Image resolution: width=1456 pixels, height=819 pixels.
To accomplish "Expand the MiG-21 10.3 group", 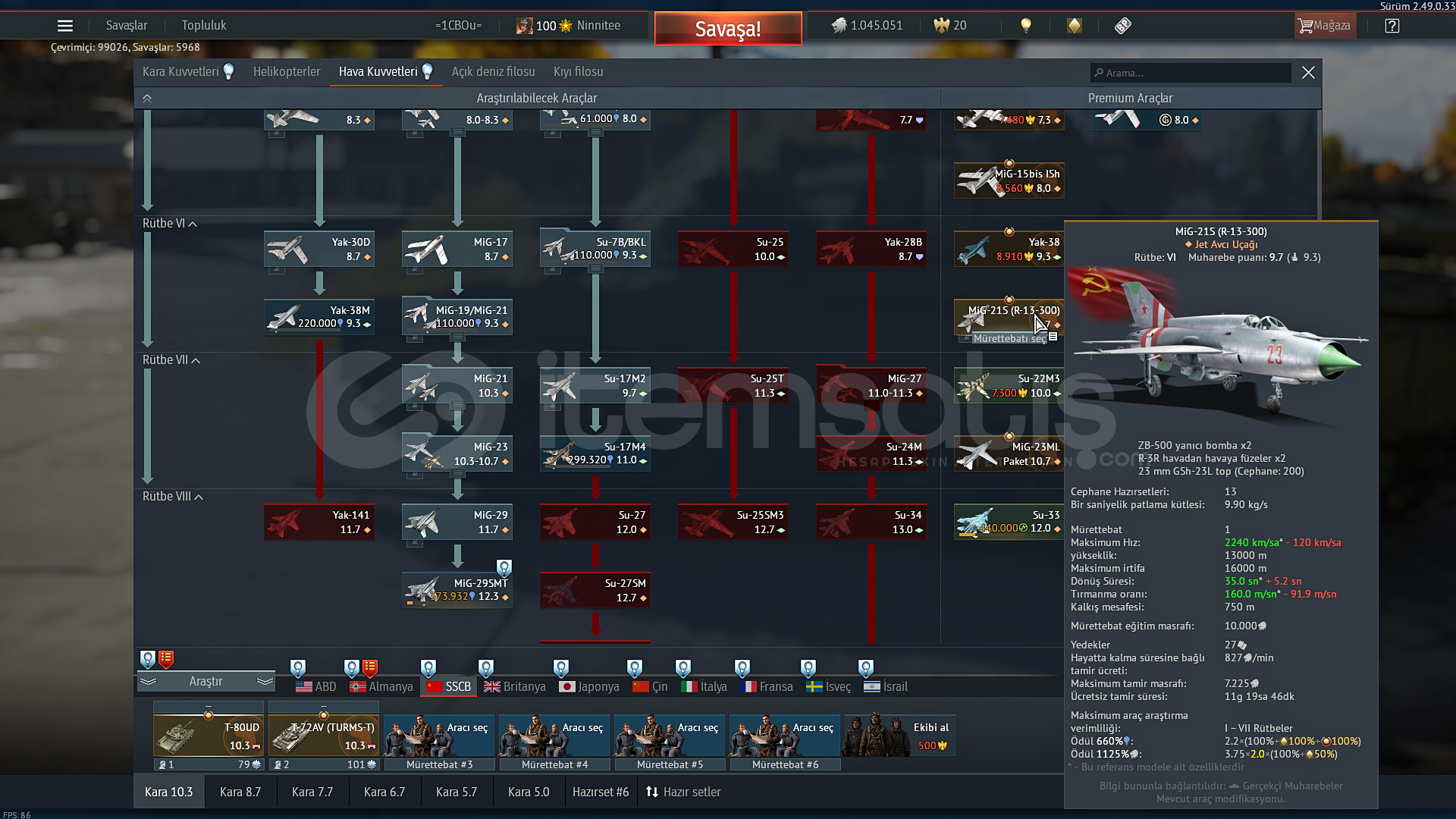I will coord(457,384).
